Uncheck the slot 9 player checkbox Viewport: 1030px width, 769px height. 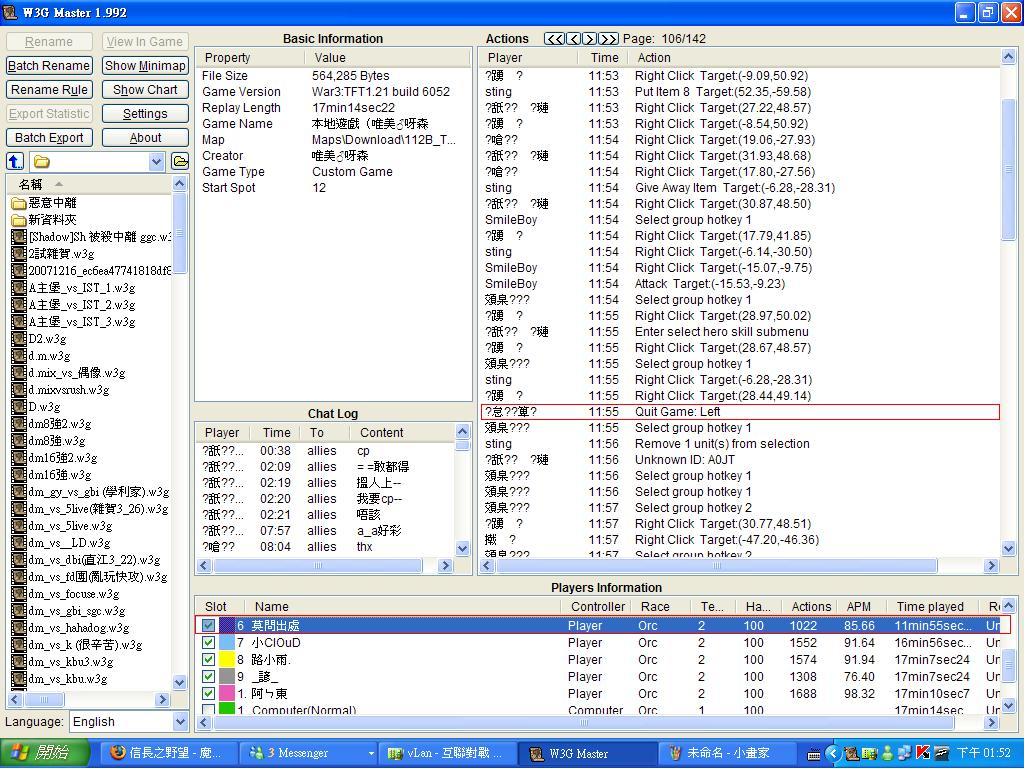208,677
